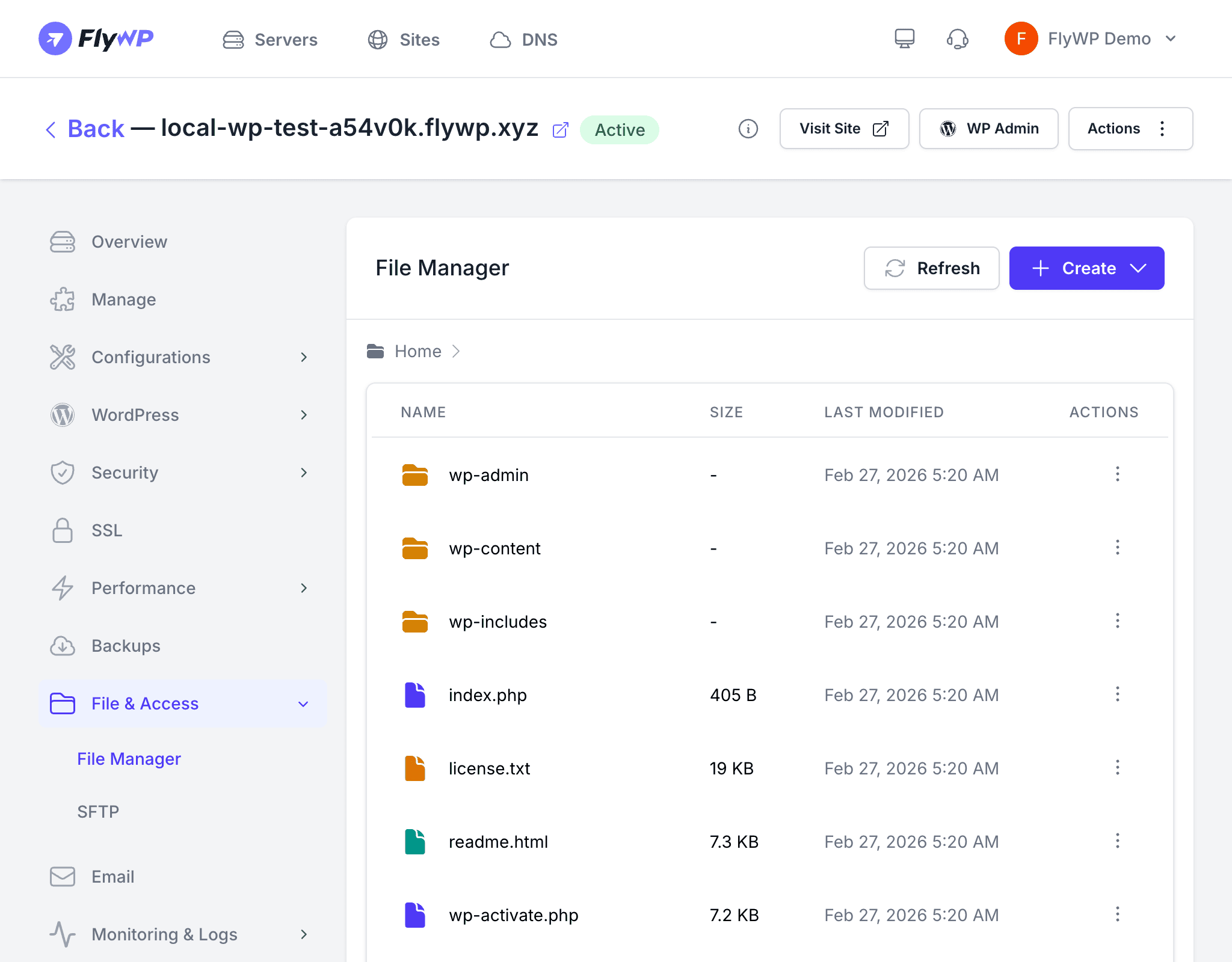The width and height of the screenshot is (1232, 962).
Task: Click the wp-activate.php file name
Action: point(513,915)
